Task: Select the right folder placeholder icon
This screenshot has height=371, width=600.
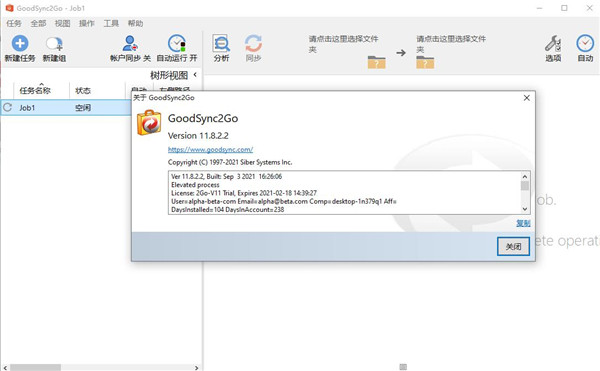Action: point(425,62)
